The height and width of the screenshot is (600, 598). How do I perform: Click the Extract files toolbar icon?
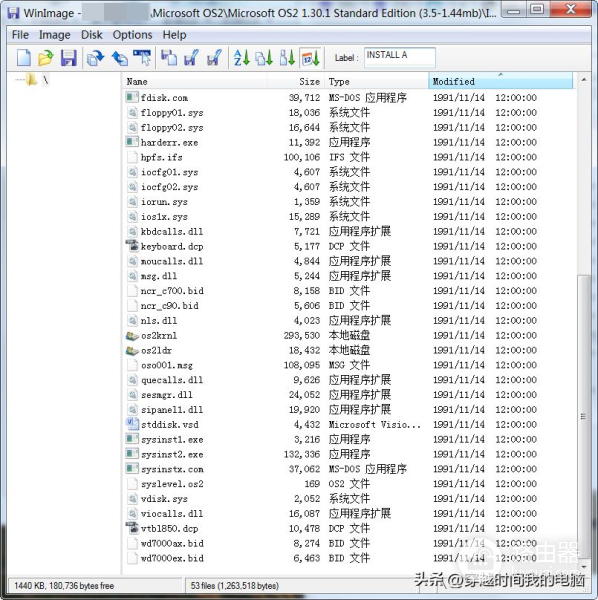click(x=191, y=58)
